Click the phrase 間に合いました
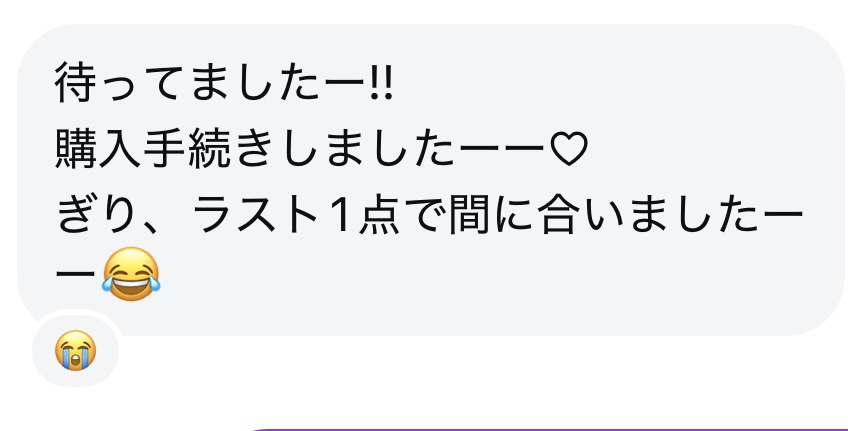 606,215
